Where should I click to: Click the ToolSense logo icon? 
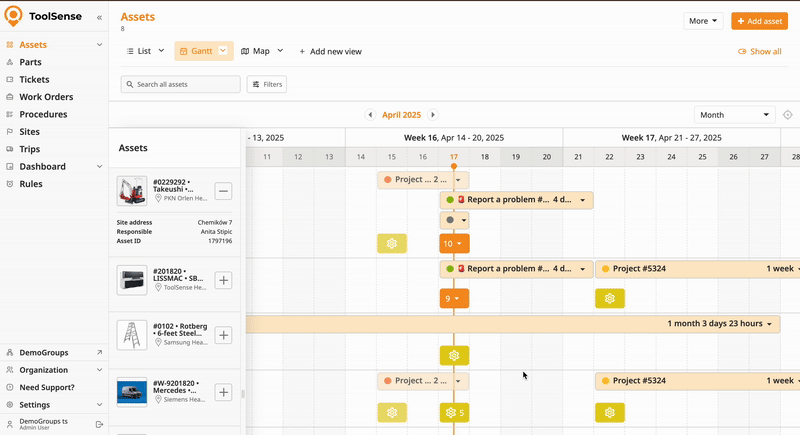click(13, 16)
